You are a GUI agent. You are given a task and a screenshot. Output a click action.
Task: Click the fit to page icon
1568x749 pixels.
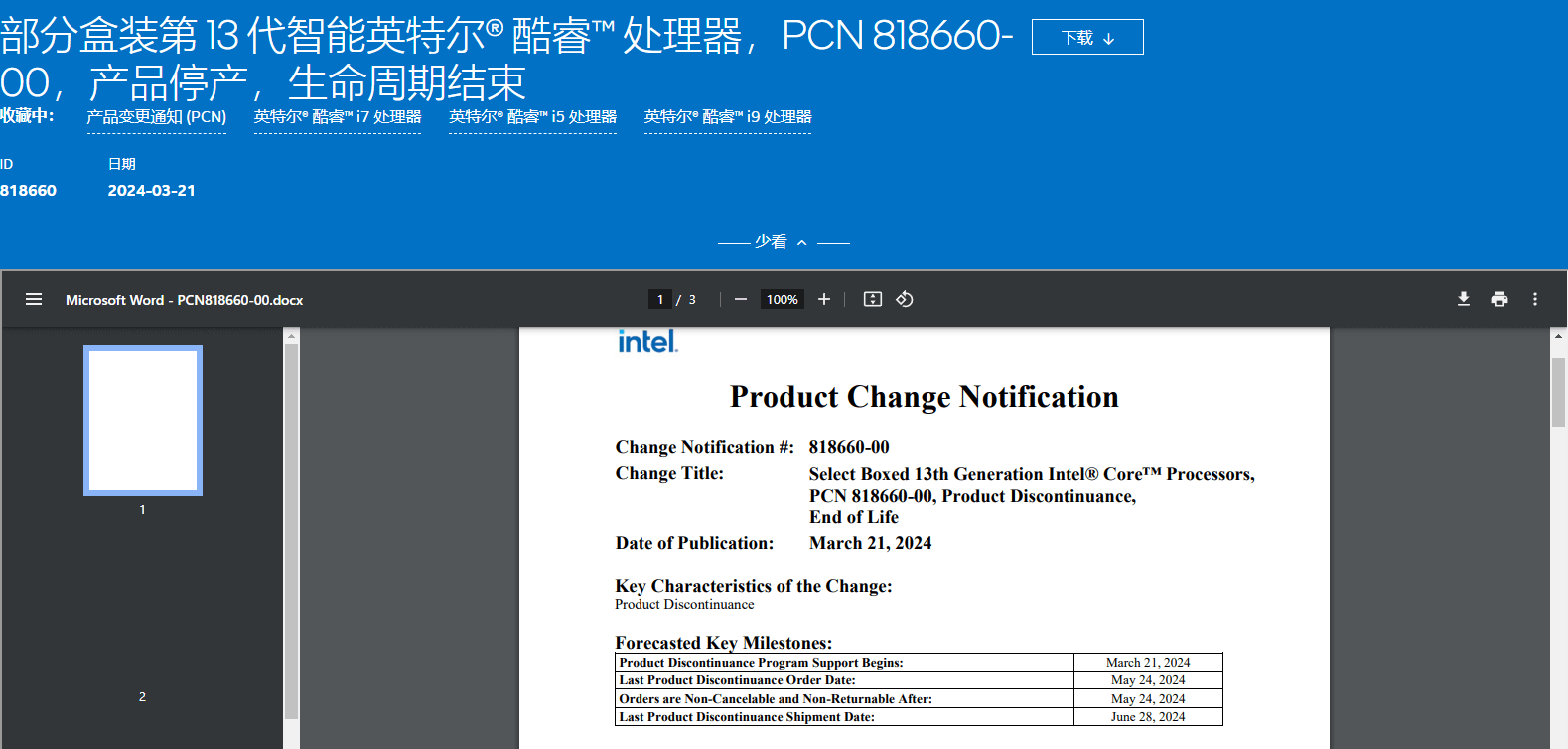coord(873,299)
